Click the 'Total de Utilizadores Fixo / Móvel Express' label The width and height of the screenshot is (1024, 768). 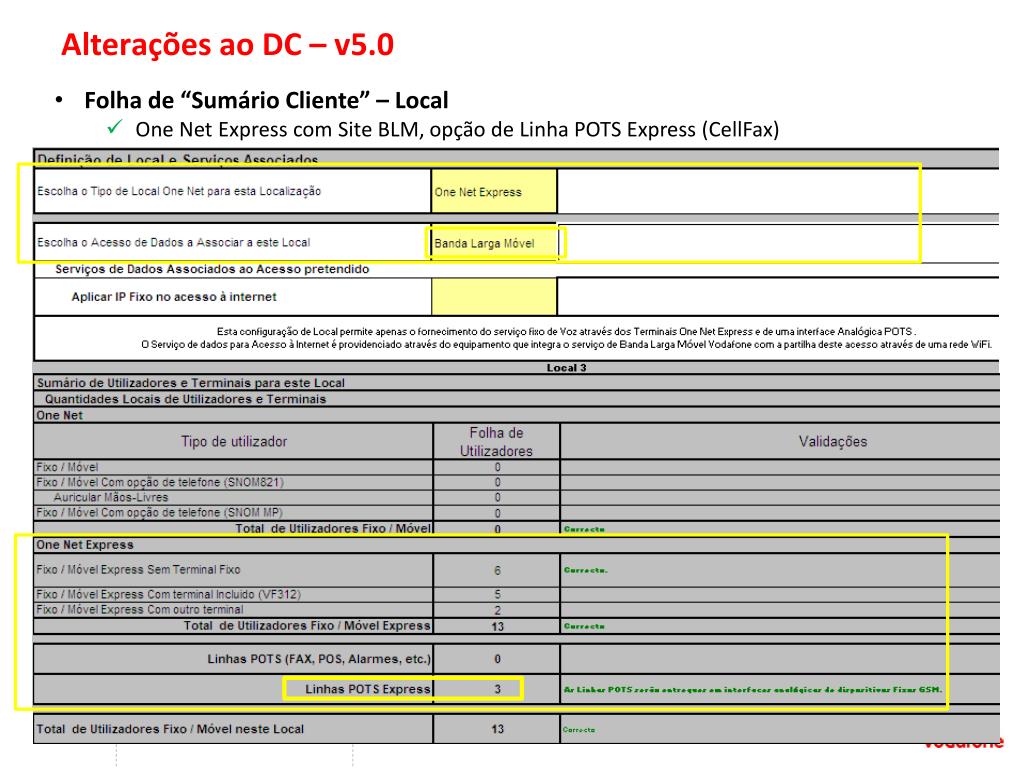[307, 626]
